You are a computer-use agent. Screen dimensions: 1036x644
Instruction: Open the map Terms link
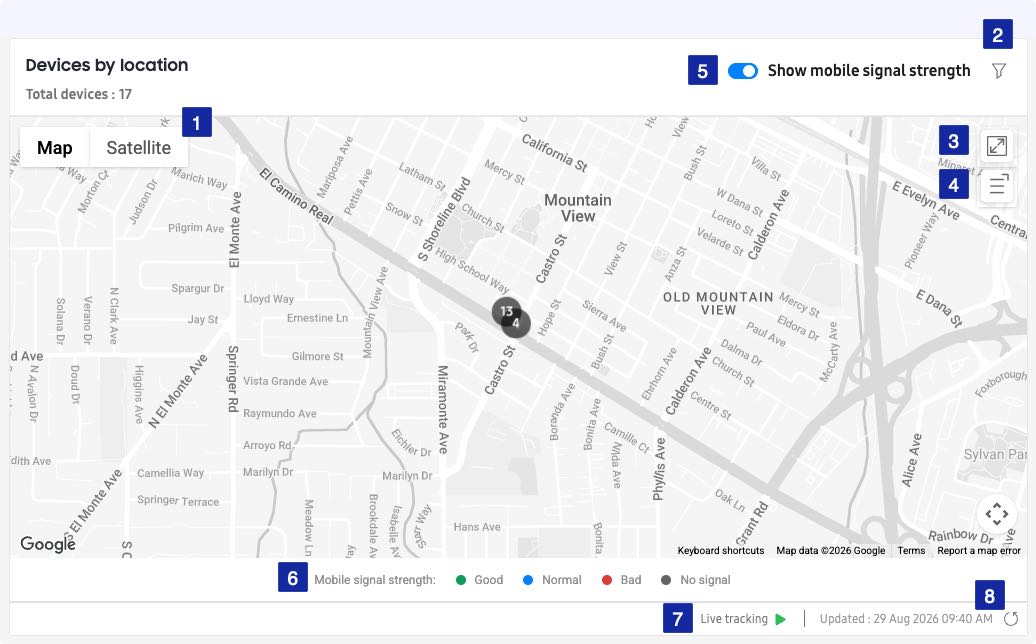point(910,550)
